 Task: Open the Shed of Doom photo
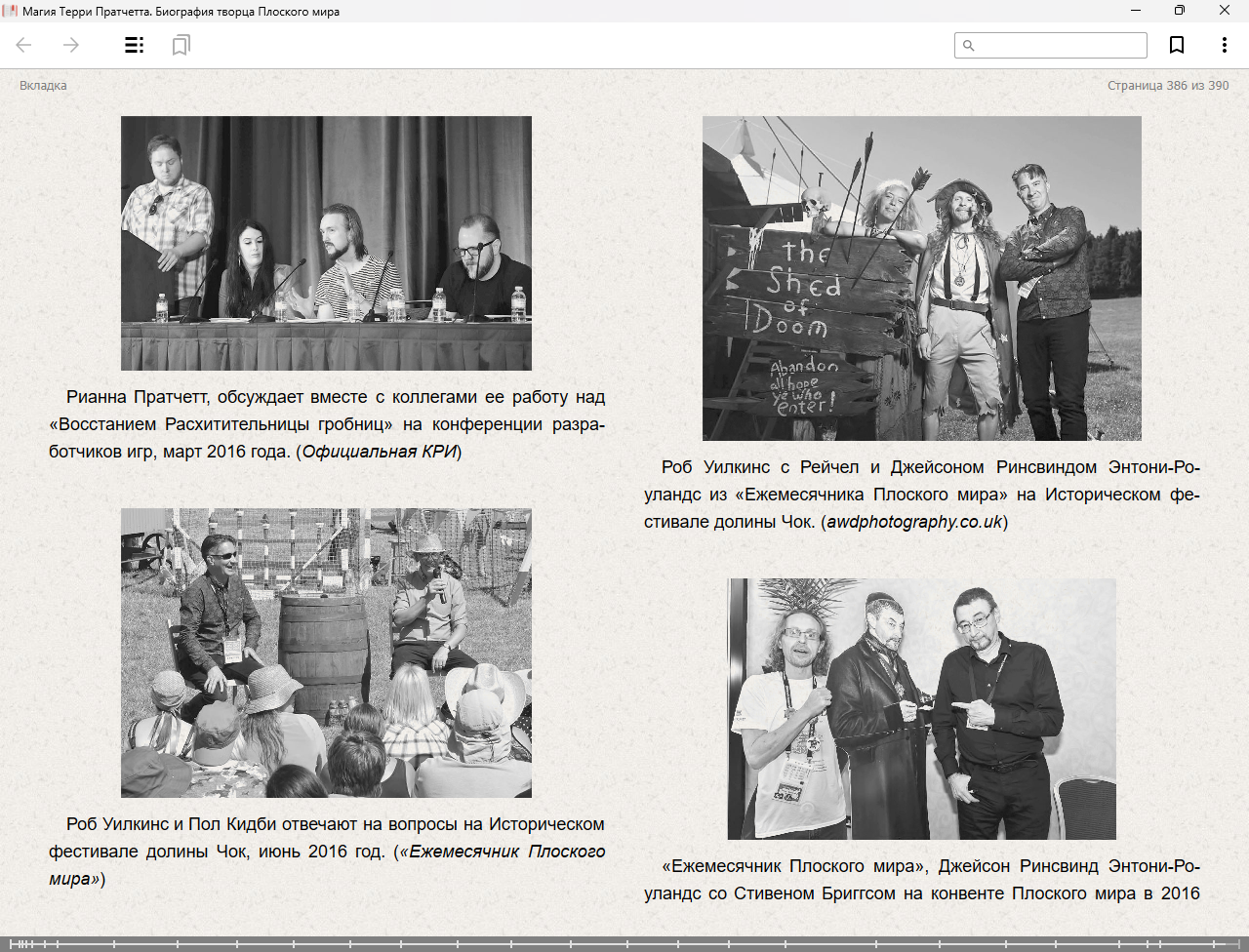point(921,278)
